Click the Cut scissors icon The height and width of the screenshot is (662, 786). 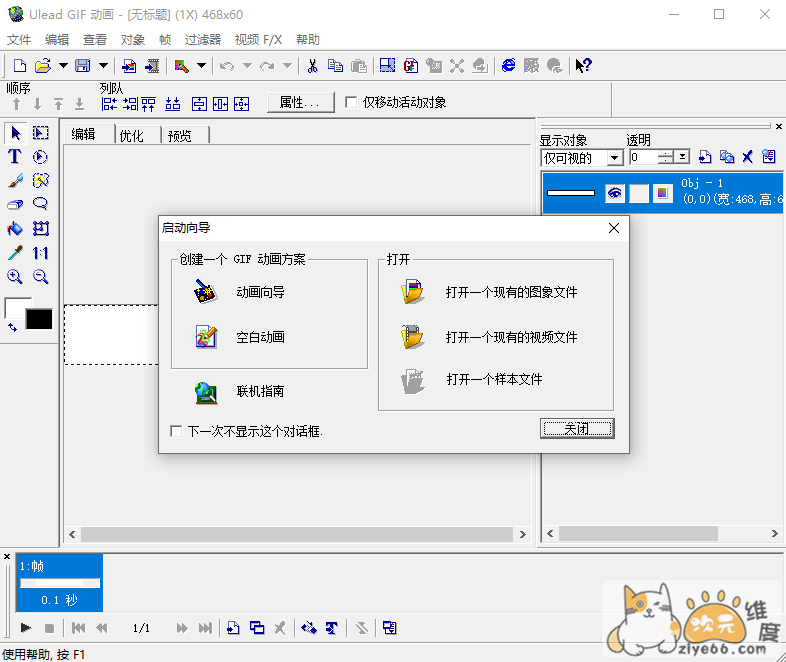(x=312, y=66)
